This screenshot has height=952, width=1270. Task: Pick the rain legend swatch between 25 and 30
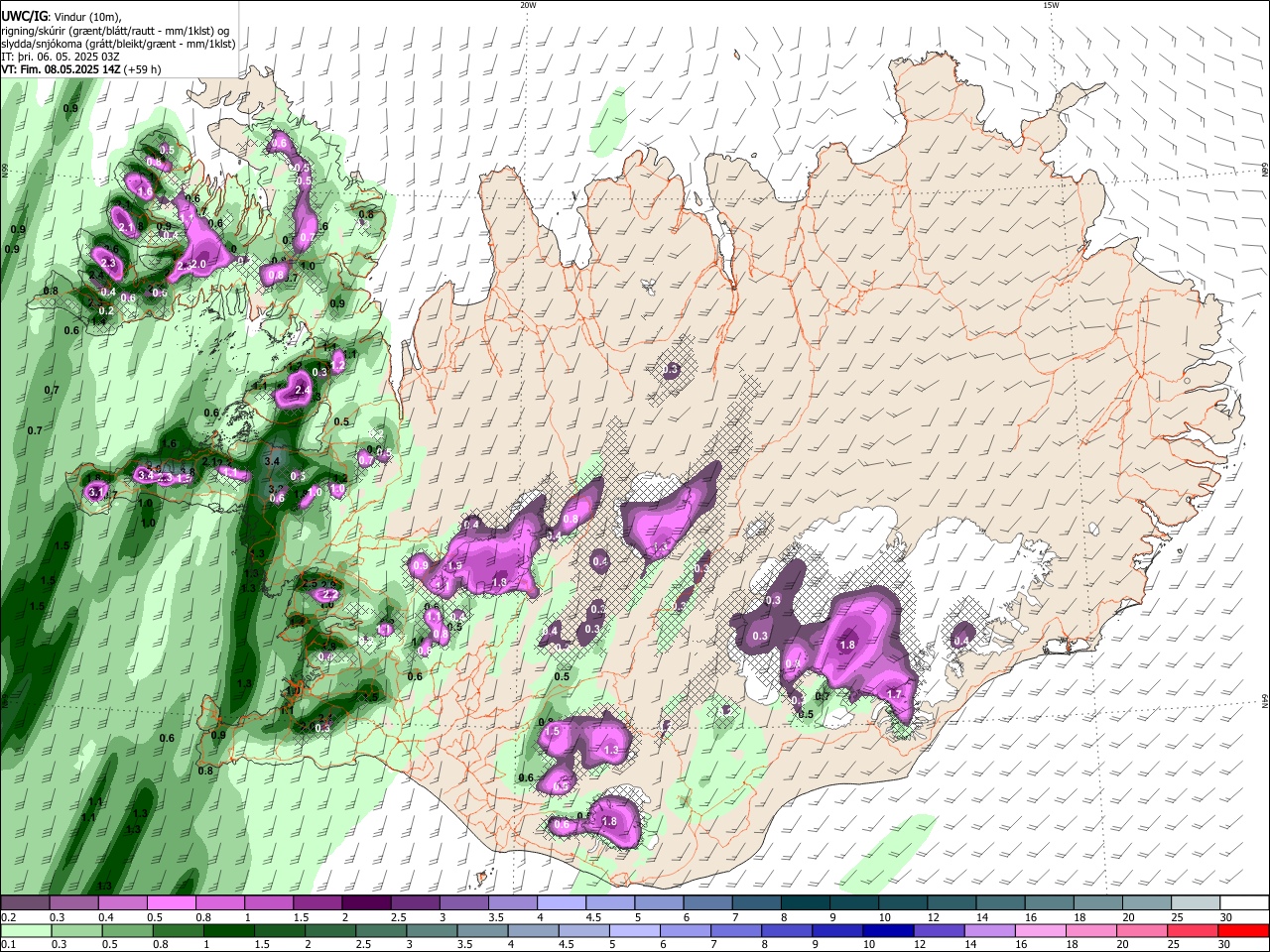[1194, 931]
